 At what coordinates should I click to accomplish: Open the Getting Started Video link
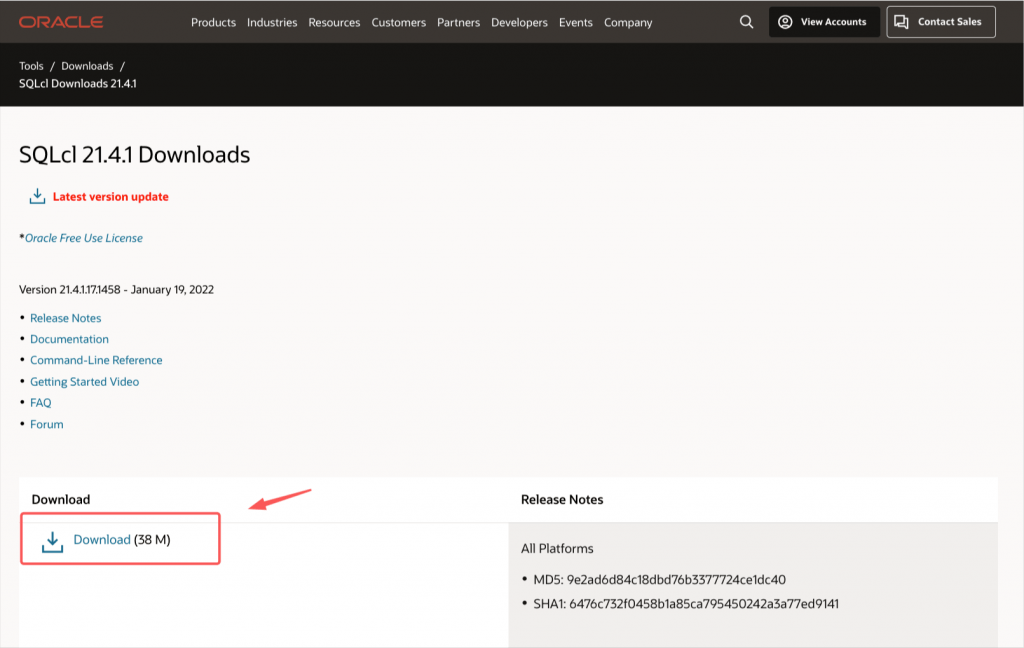pyautogui.click(x=84, y=381)
